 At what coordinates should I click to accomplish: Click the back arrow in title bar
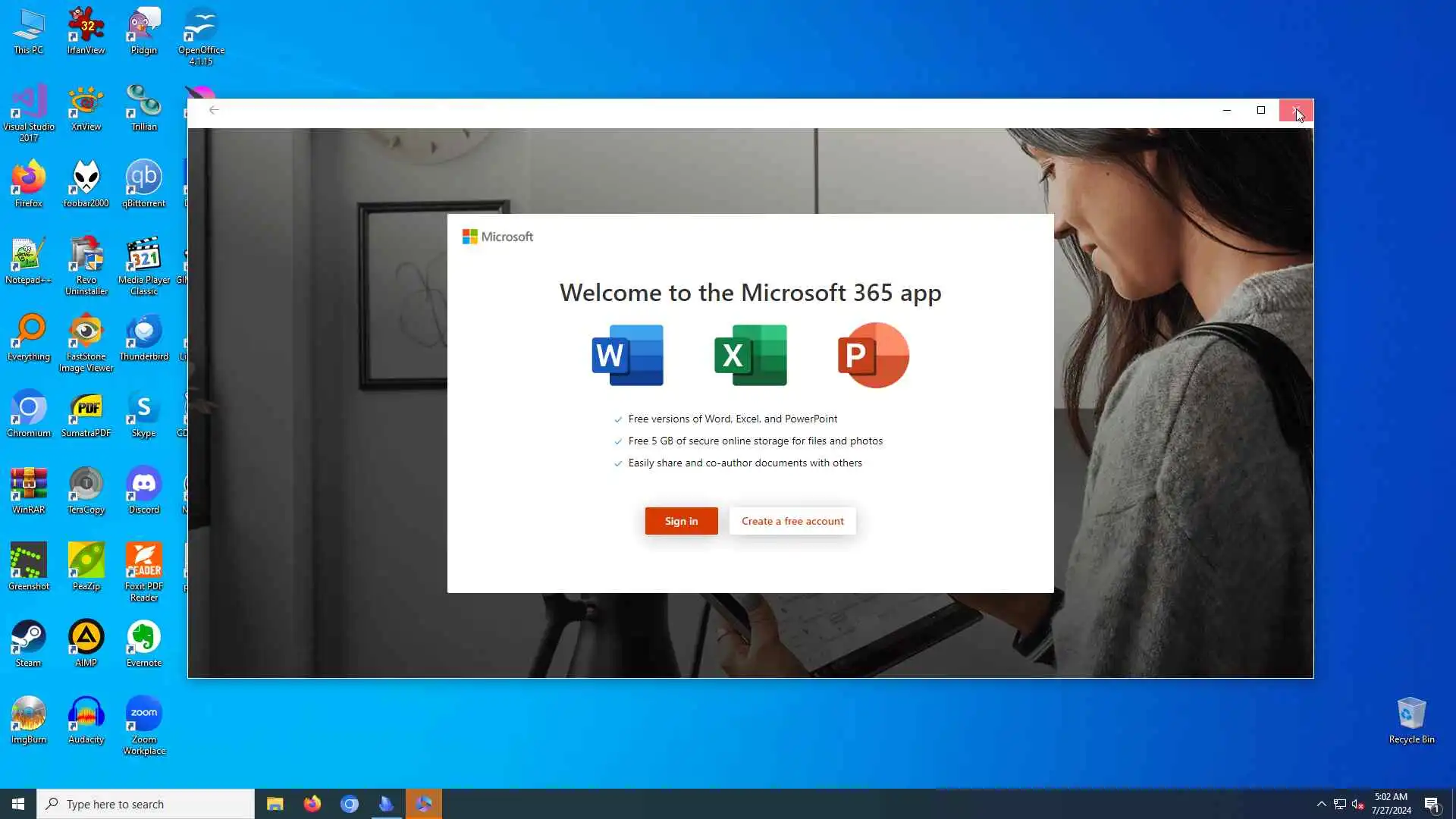(x=214, y=110)
